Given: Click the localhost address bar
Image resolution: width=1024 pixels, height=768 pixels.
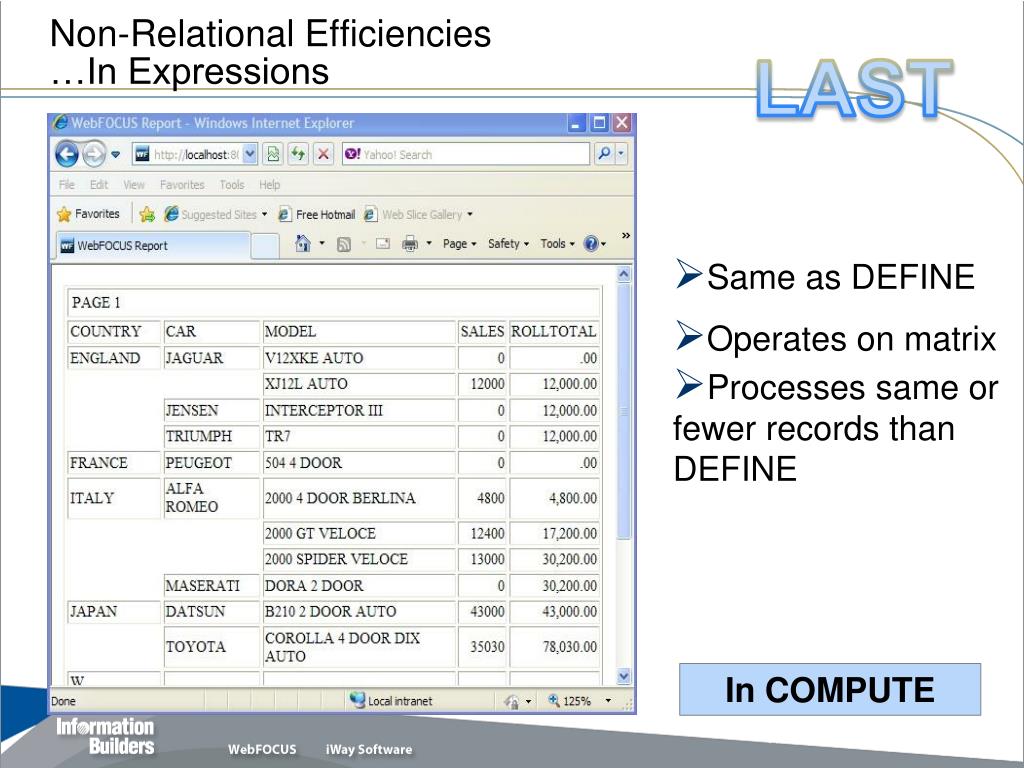Looking at the screenshot, I should click(195, 155).
